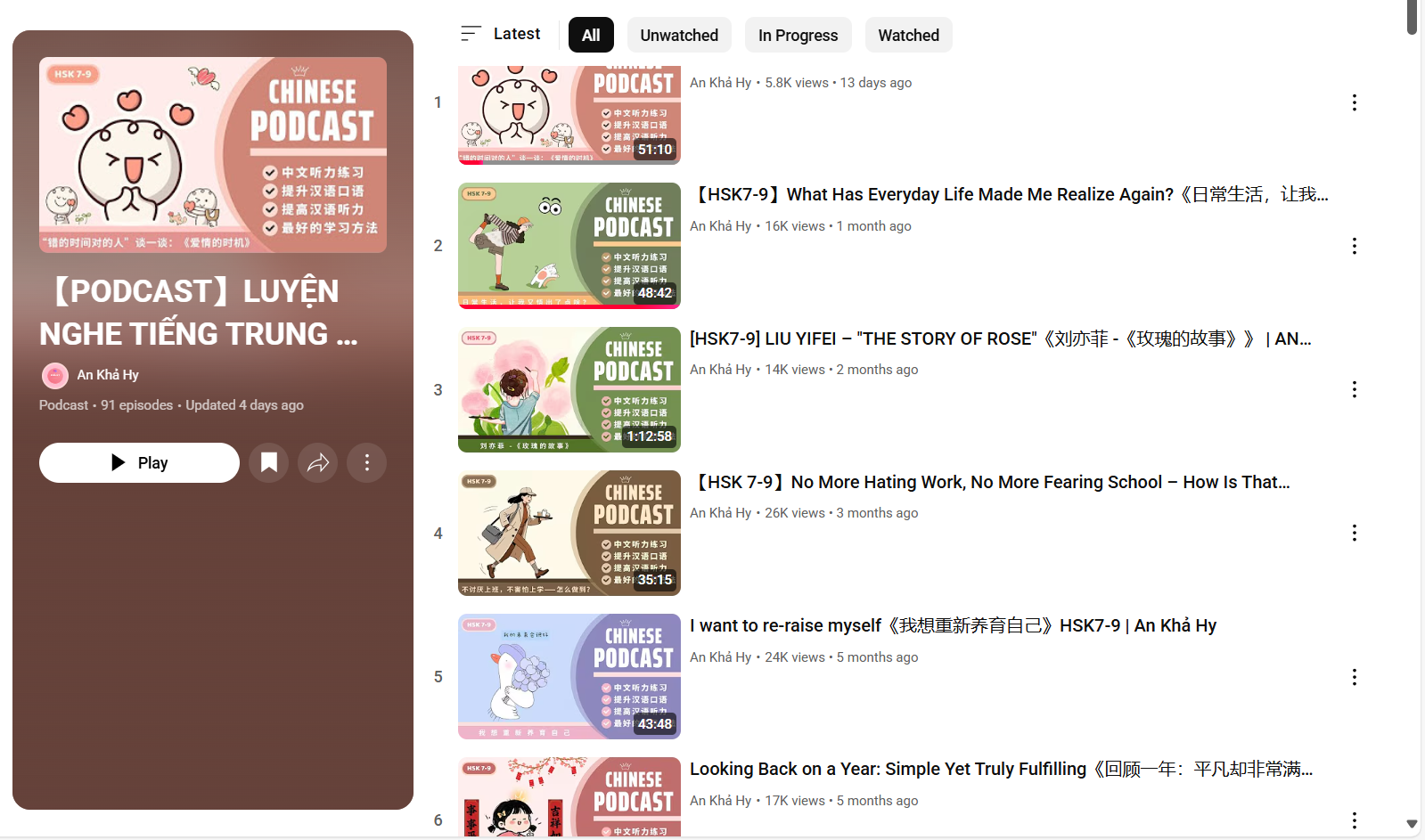Viewport: 1425px width, 840px height.
Task: Open the Latest sort dropdown
Action: [501, 34]
